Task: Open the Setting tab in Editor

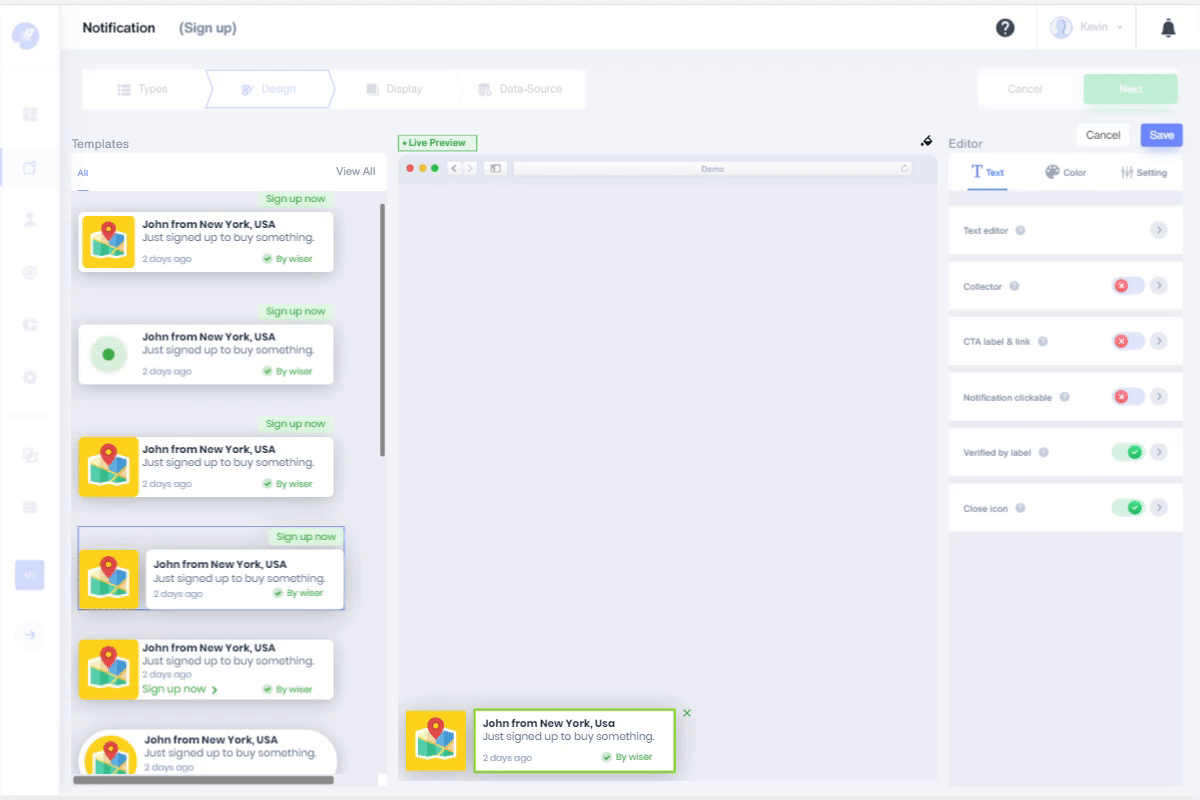Action: (1144, 172)
